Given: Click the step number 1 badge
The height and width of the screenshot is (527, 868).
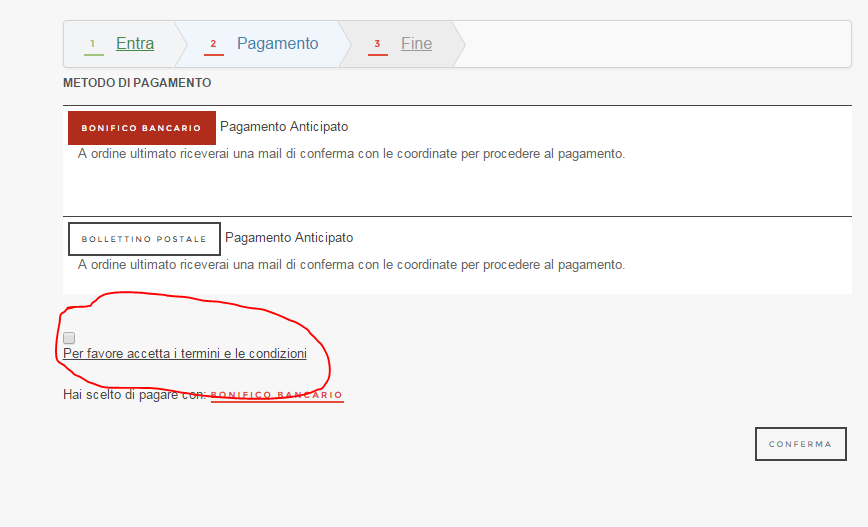Looking at the screenshot, I should 93,44.
